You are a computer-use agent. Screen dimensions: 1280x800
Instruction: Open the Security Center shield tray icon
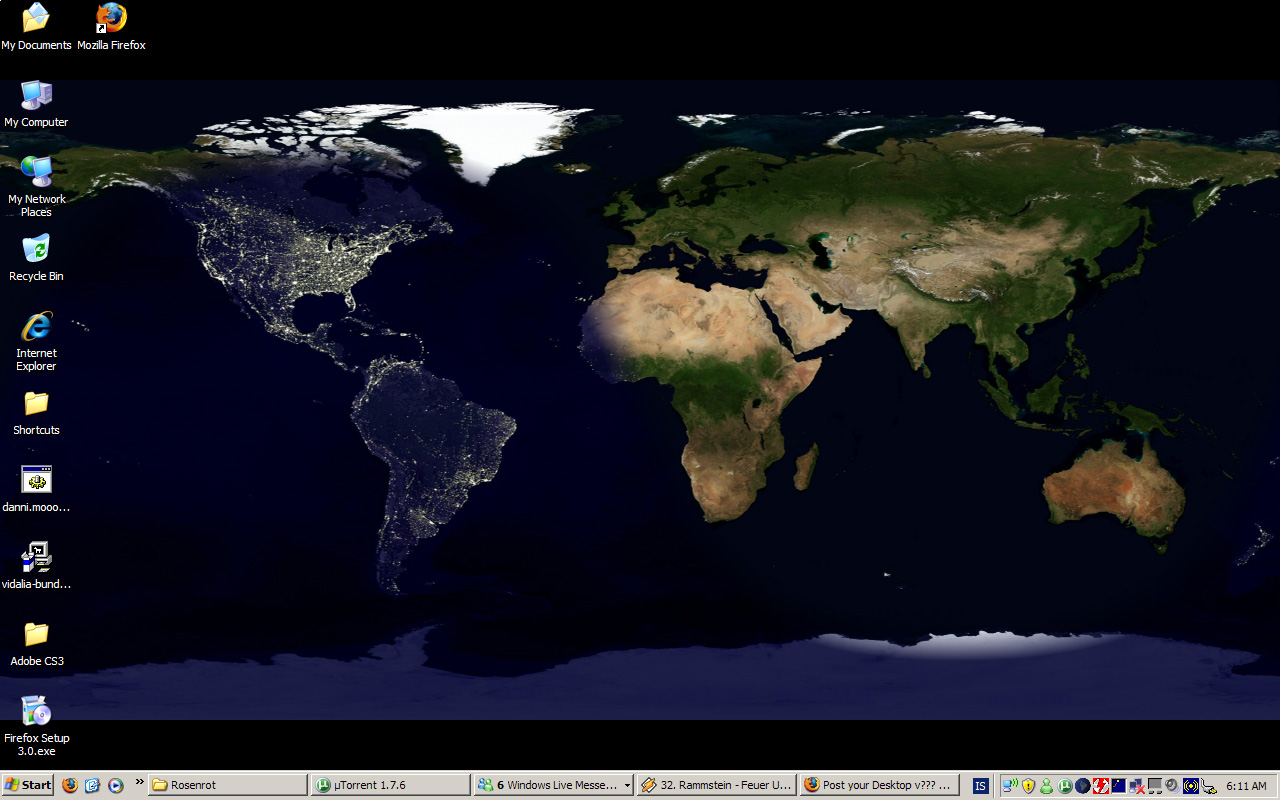tap(1028, 785)
